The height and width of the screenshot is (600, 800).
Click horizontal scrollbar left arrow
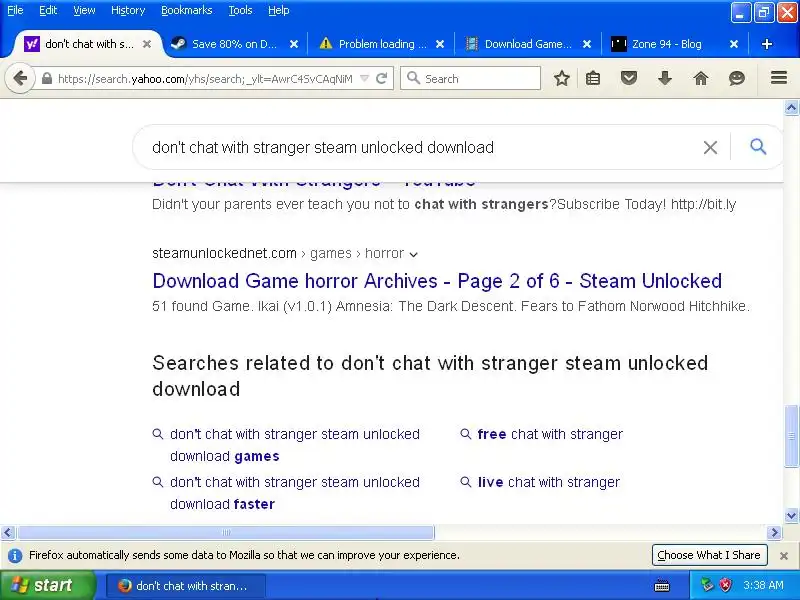(7, 533)
